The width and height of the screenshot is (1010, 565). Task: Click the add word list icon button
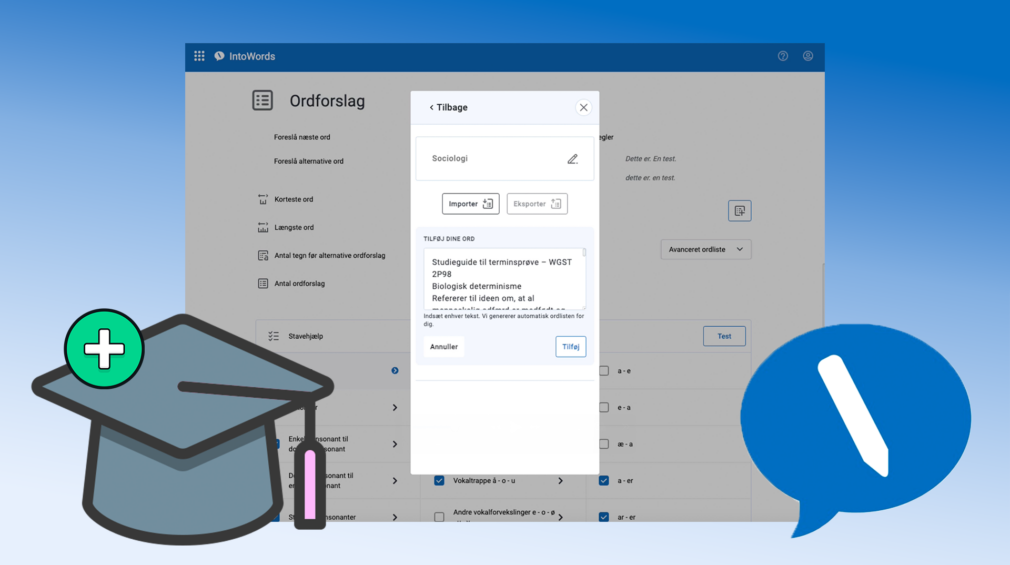click(739, 211)
